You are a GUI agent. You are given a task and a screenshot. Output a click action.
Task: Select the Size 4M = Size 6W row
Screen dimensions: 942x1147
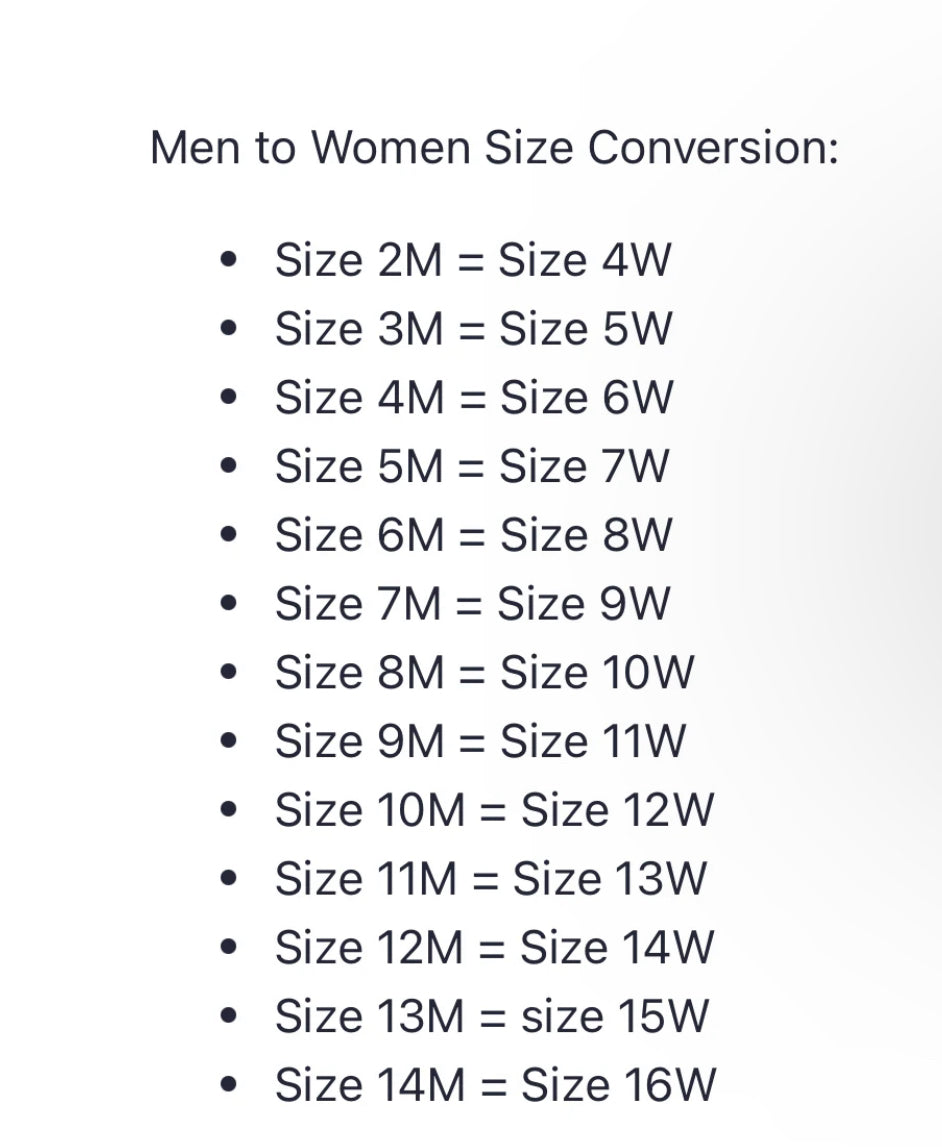point(474,398)
